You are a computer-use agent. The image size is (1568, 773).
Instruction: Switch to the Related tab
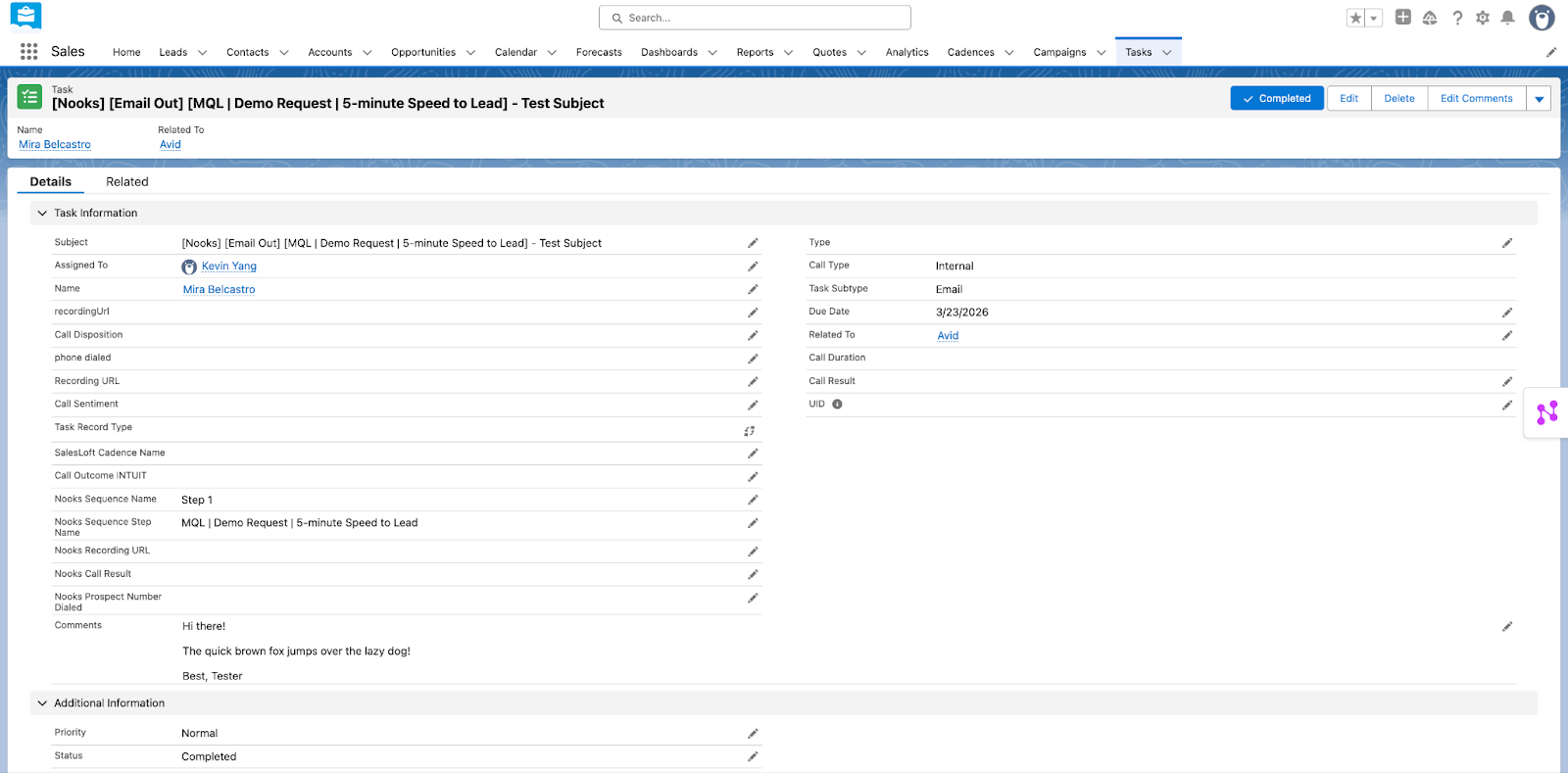pos(127,182)
